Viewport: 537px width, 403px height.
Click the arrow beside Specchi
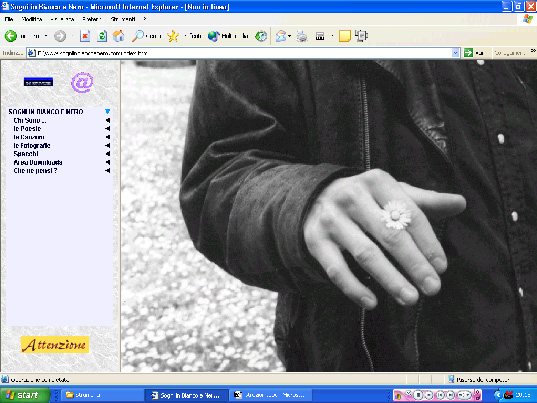coord(108,154)
